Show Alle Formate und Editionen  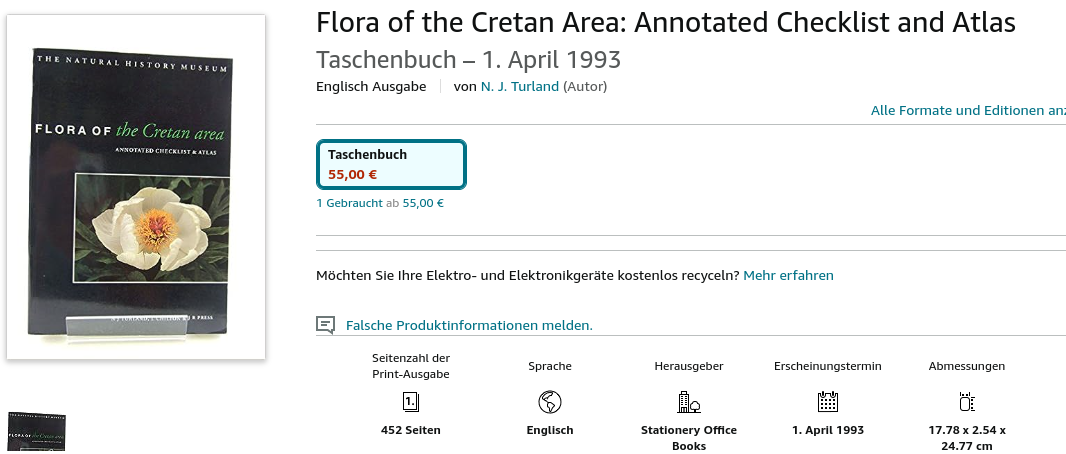[967, 110]
